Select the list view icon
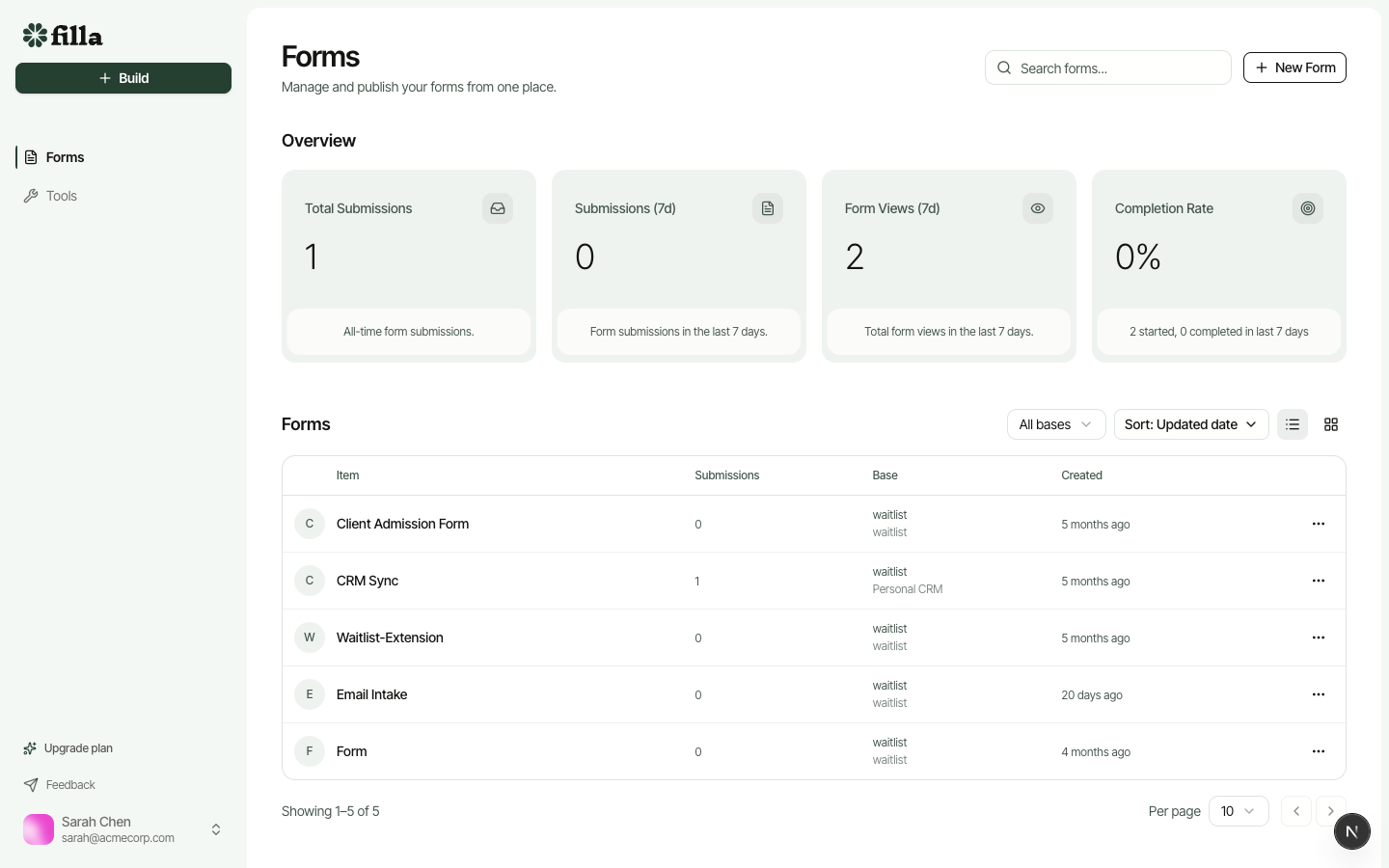 [1293, 424]
